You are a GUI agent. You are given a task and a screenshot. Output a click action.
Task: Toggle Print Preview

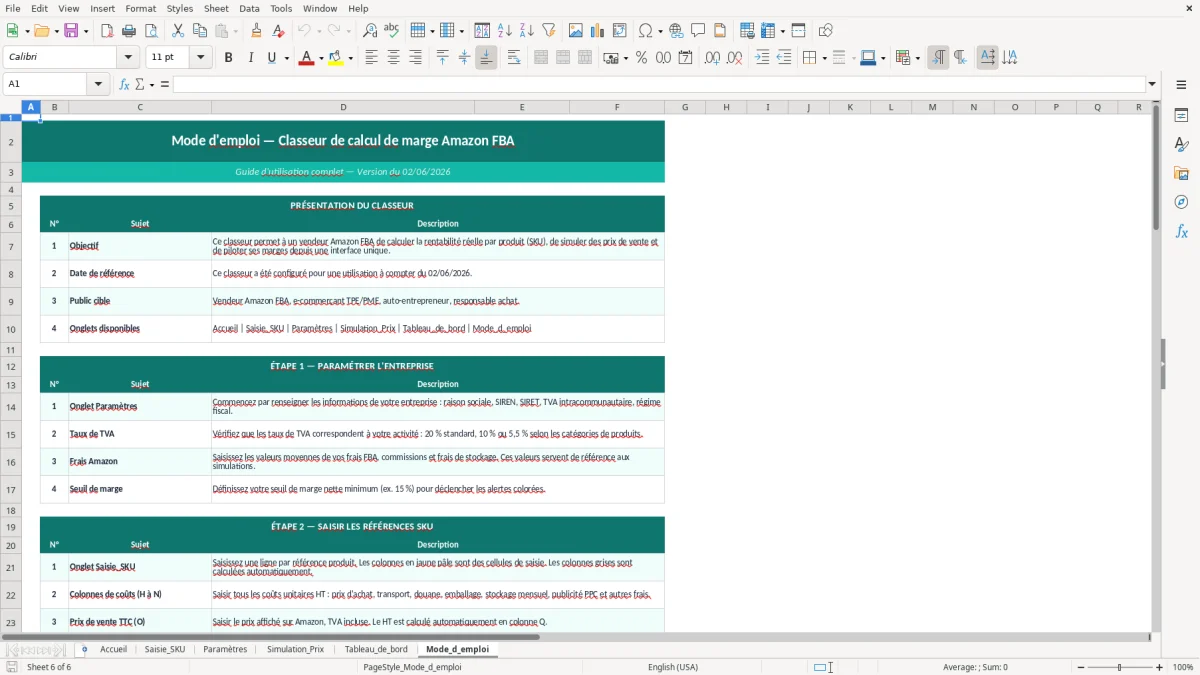[151, 31]
